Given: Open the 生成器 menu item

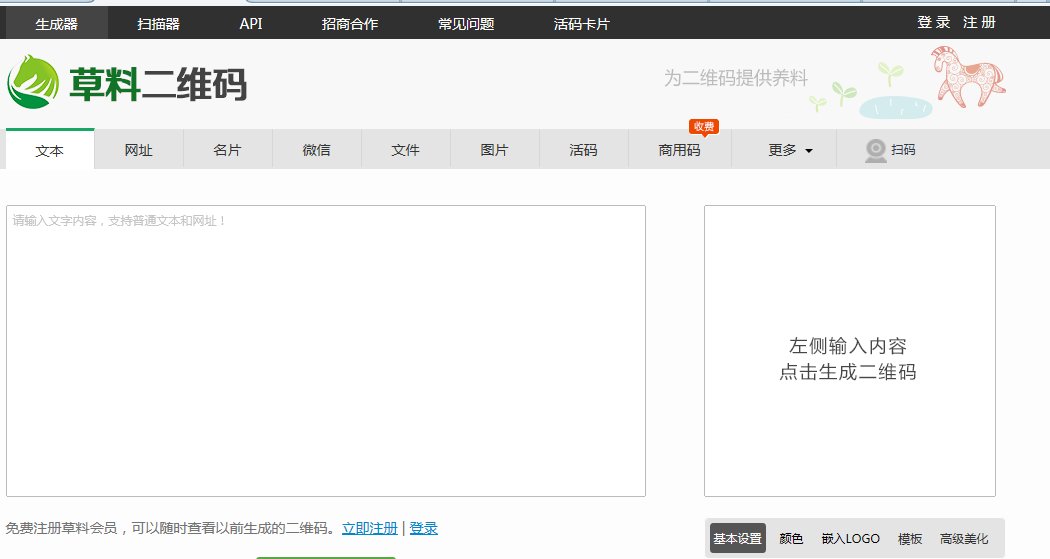Looking at the screenshot, I should point(56,24).
